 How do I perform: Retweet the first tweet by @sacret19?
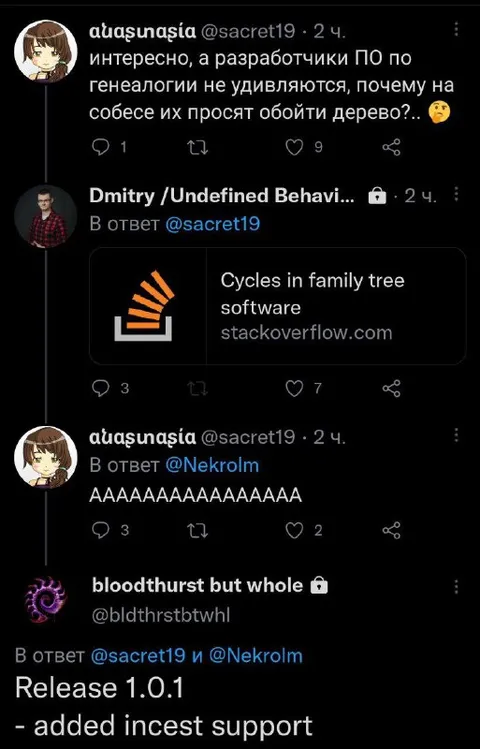click(x=197, y=148)
